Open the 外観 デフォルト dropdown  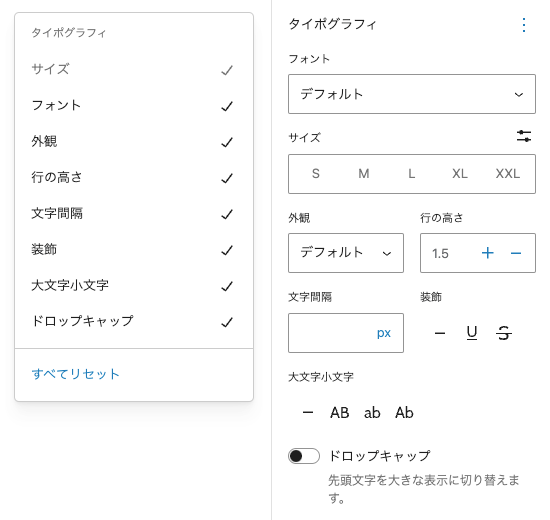pos(346,253)
